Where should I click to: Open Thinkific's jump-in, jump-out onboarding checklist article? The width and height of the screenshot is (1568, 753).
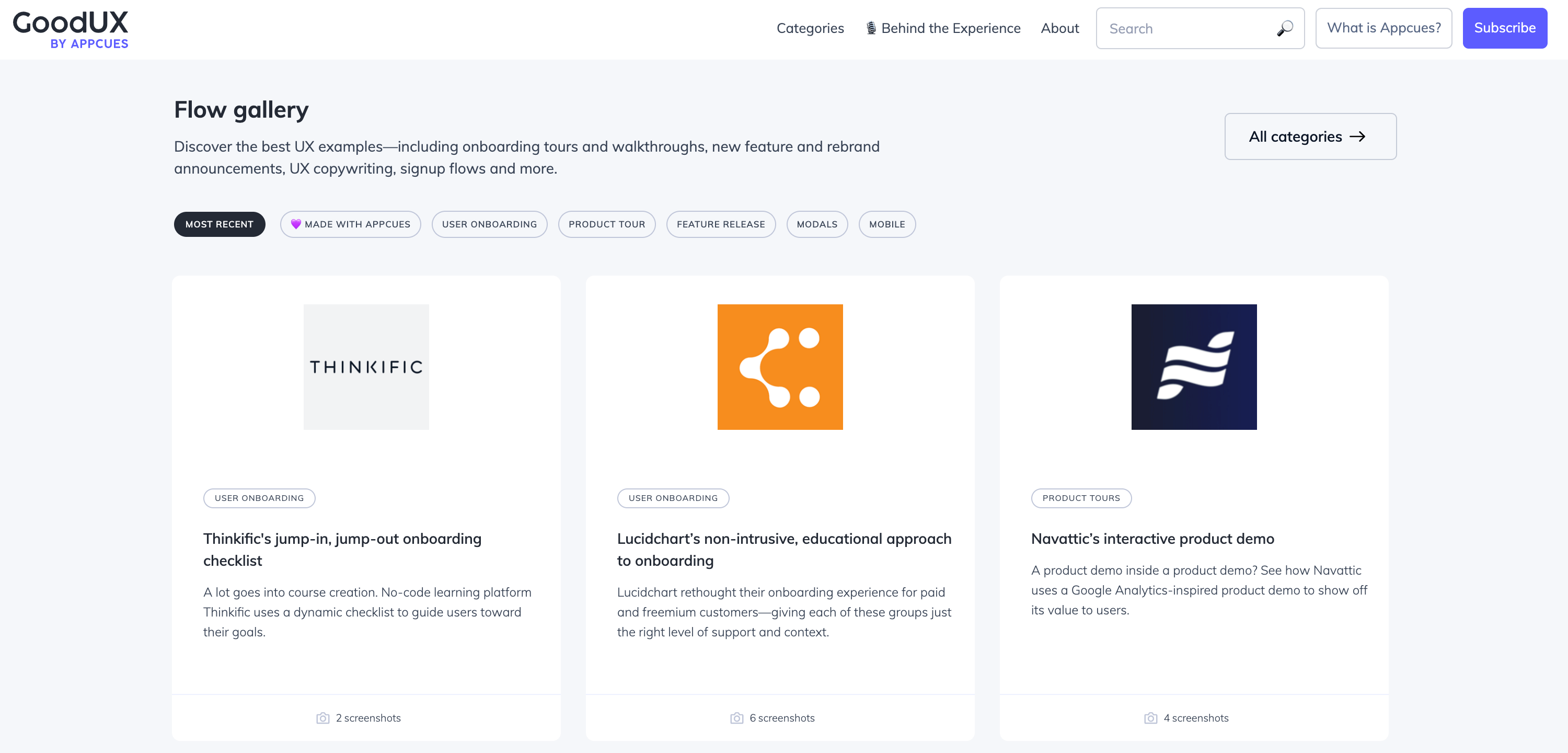click(x=342, y=550)
